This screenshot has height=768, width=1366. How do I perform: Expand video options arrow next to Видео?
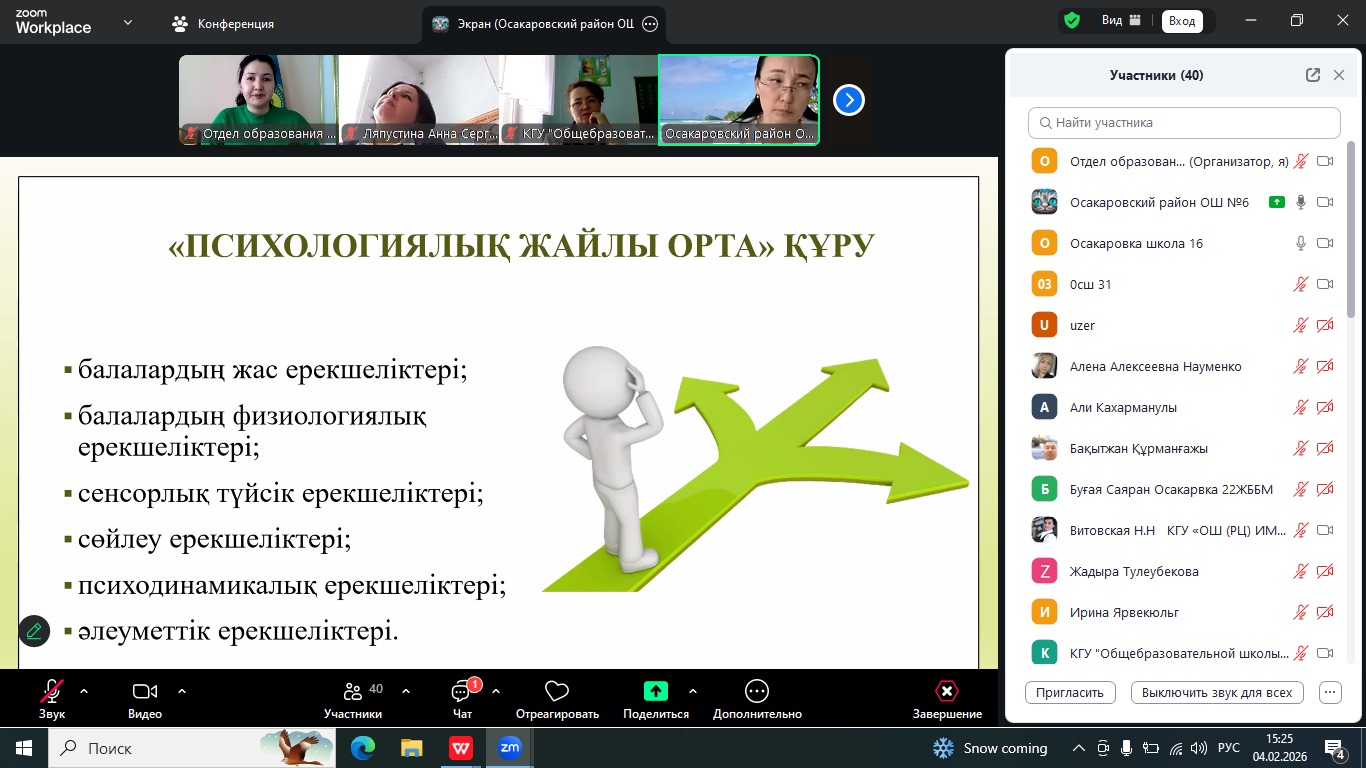click(182, 691)
